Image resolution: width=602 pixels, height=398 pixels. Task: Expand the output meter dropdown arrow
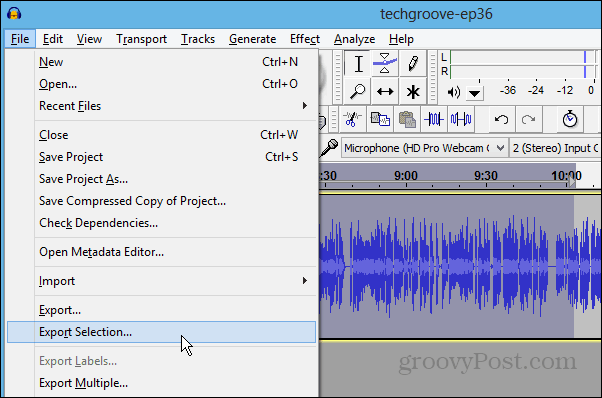pos(475,93)
